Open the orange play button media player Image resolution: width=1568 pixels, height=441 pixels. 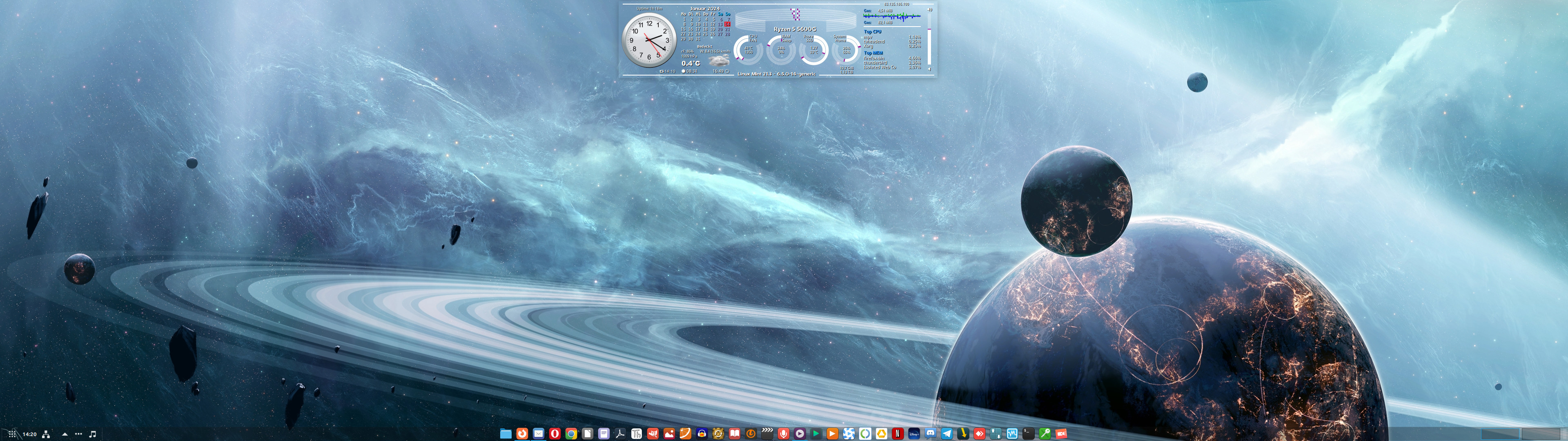[833, 434]
